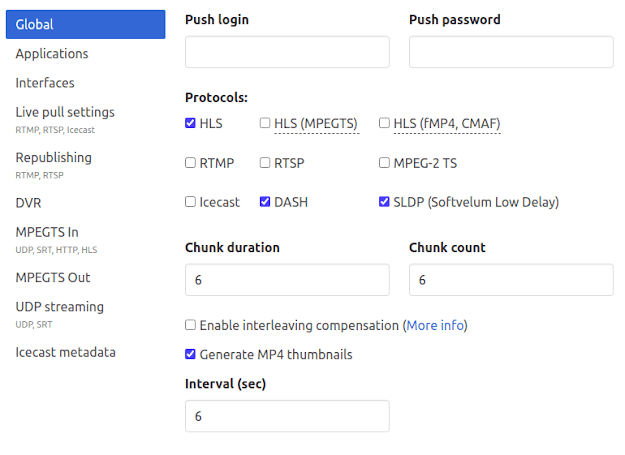This screenshot has height=455, width=625.
Task: Click the Push login input field
Action: 287,52
